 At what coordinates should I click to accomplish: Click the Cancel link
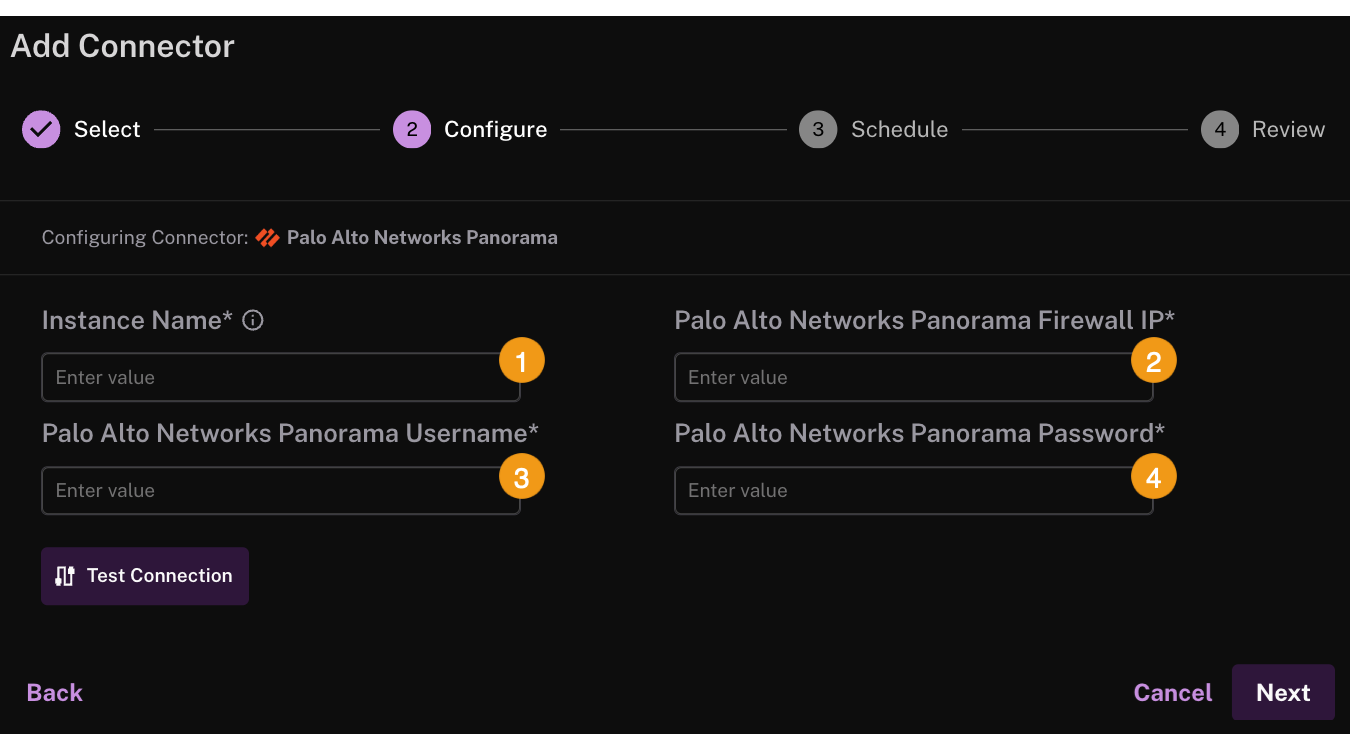click(1172, 692)
